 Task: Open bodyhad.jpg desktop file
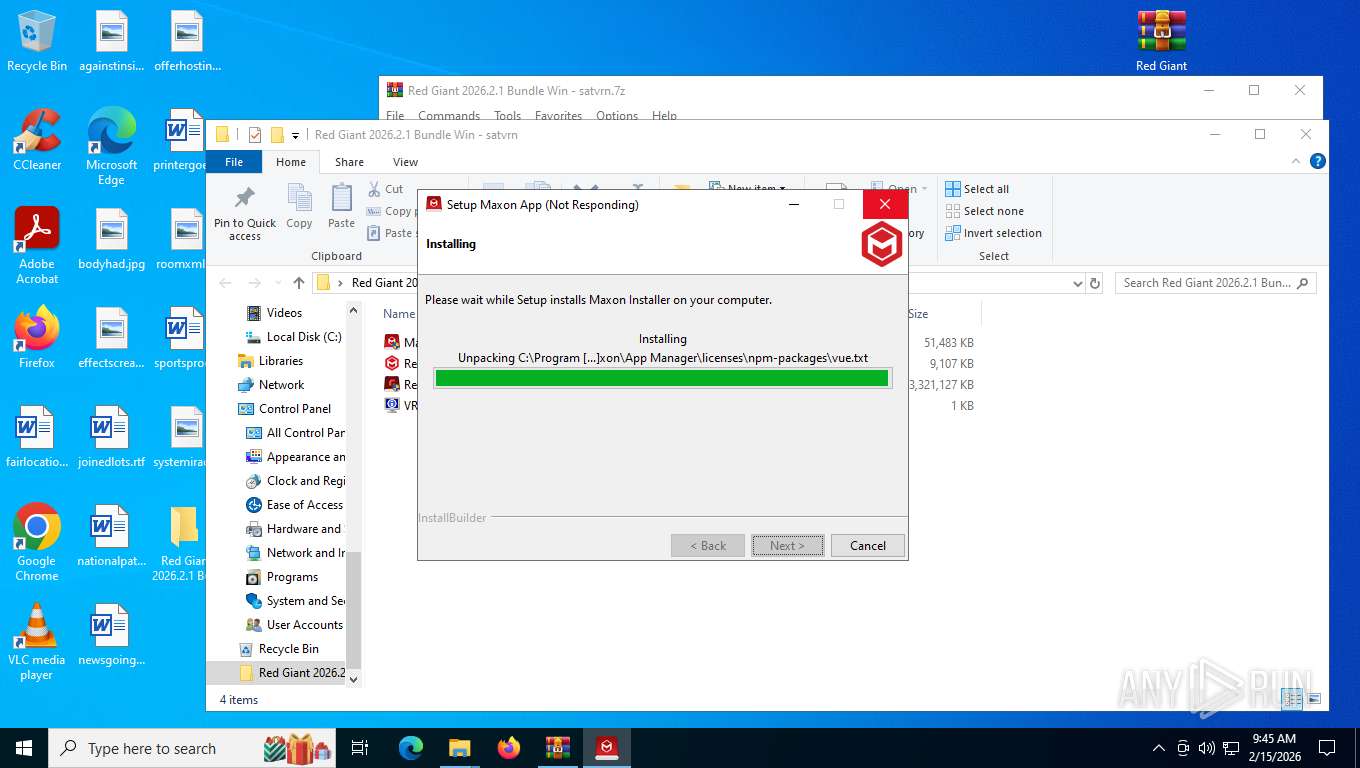pos(112,240)
